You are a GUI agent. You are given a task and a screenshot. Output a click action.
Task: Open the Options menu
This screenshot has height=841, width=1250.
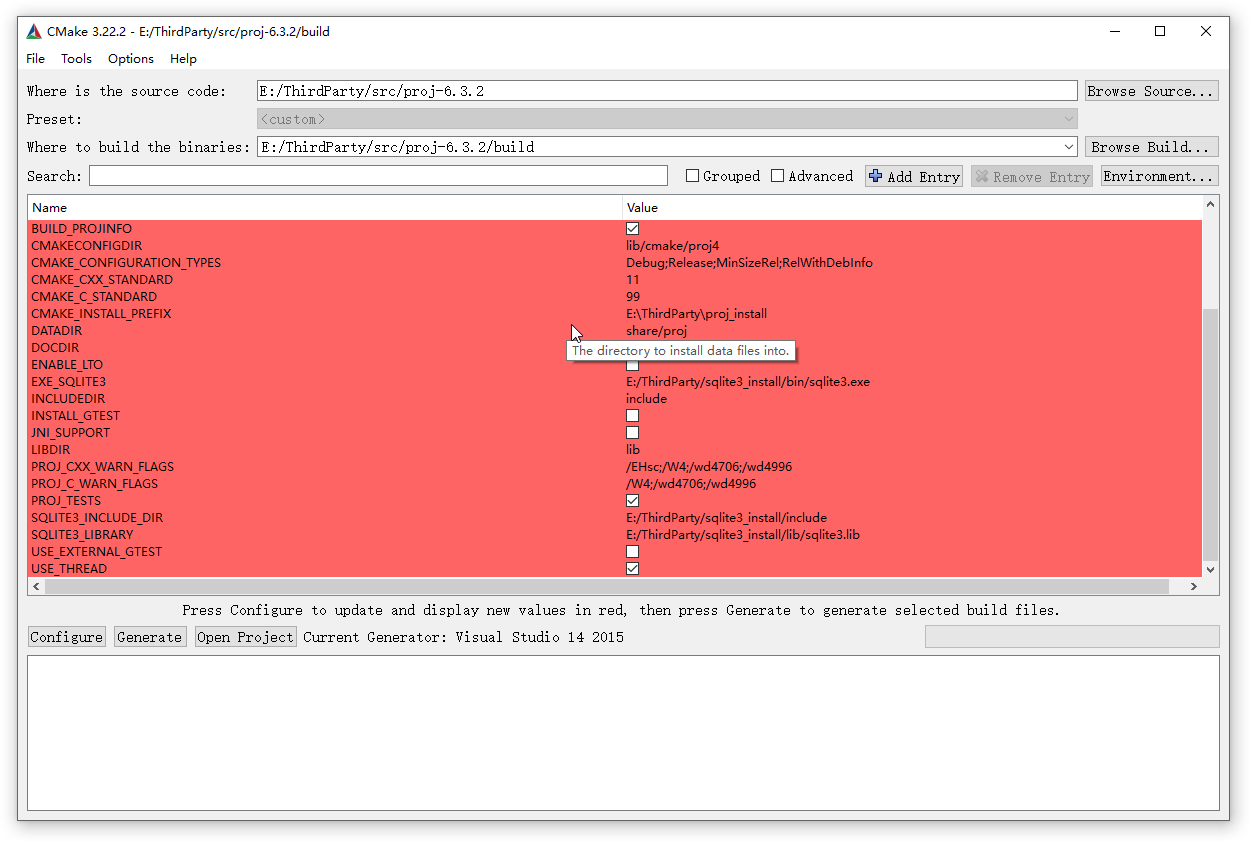point(131,58)
